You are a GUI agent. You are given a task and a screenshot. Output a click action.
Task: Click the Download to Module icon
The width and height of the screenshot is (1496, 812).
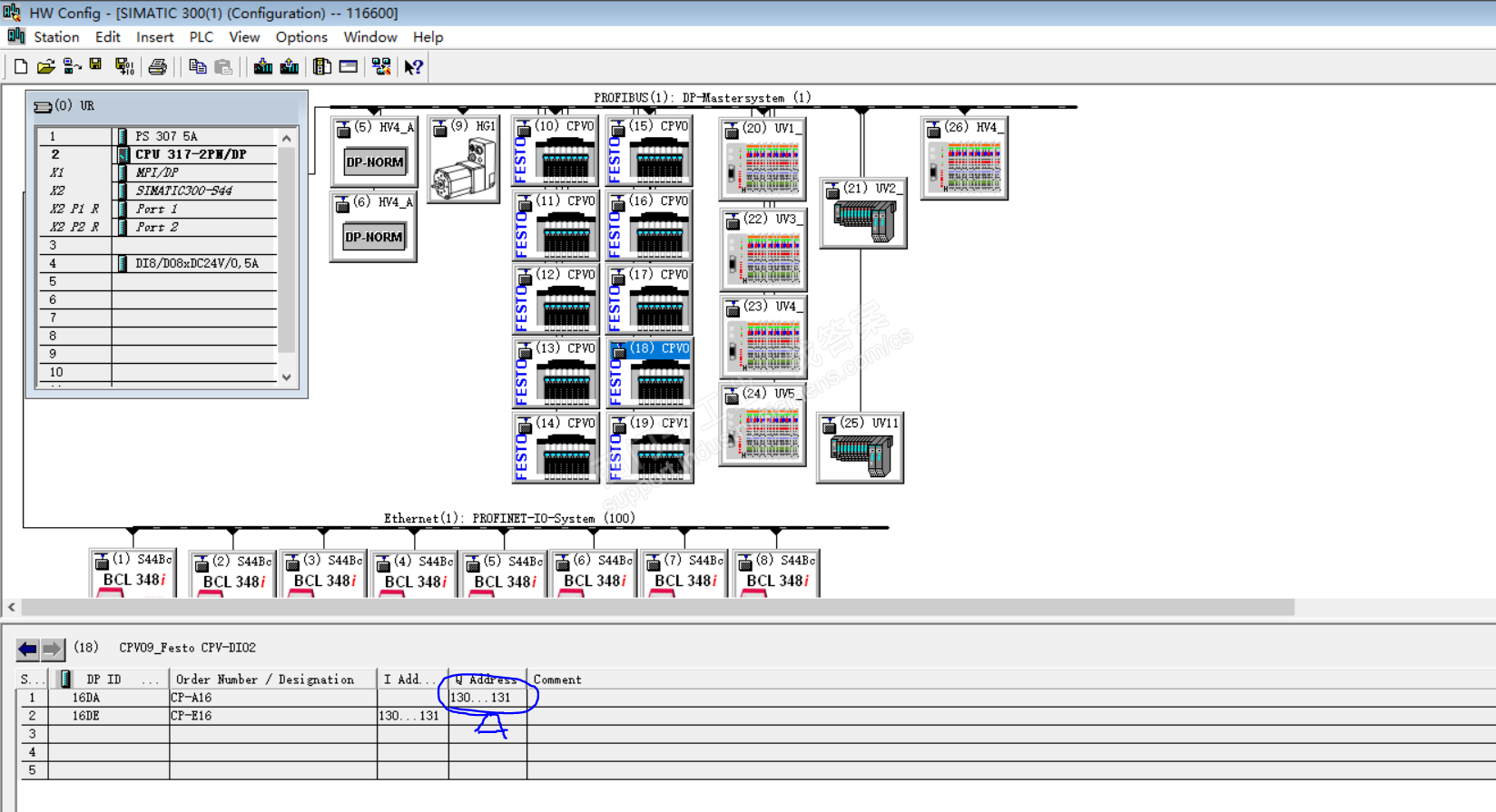(x=263, y=66)
